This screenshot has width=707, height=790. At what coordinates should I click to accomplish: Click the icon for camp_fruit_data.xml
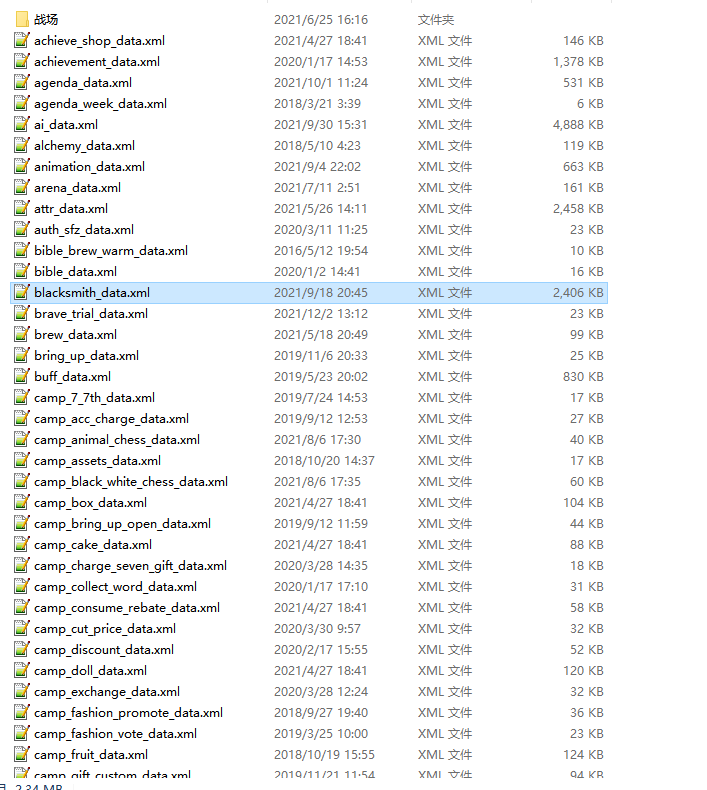pyautogui.click(x=22, y=755)
